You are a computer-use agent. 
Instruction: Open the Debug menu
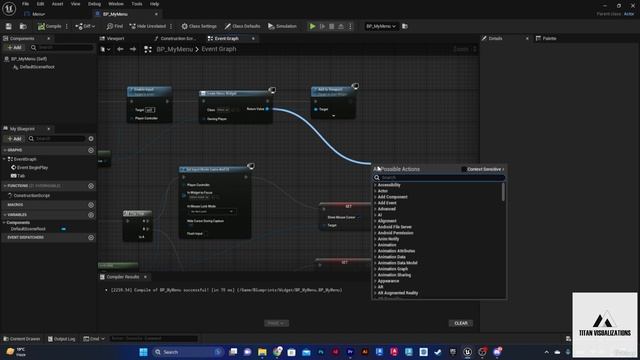tap(94, 4)
